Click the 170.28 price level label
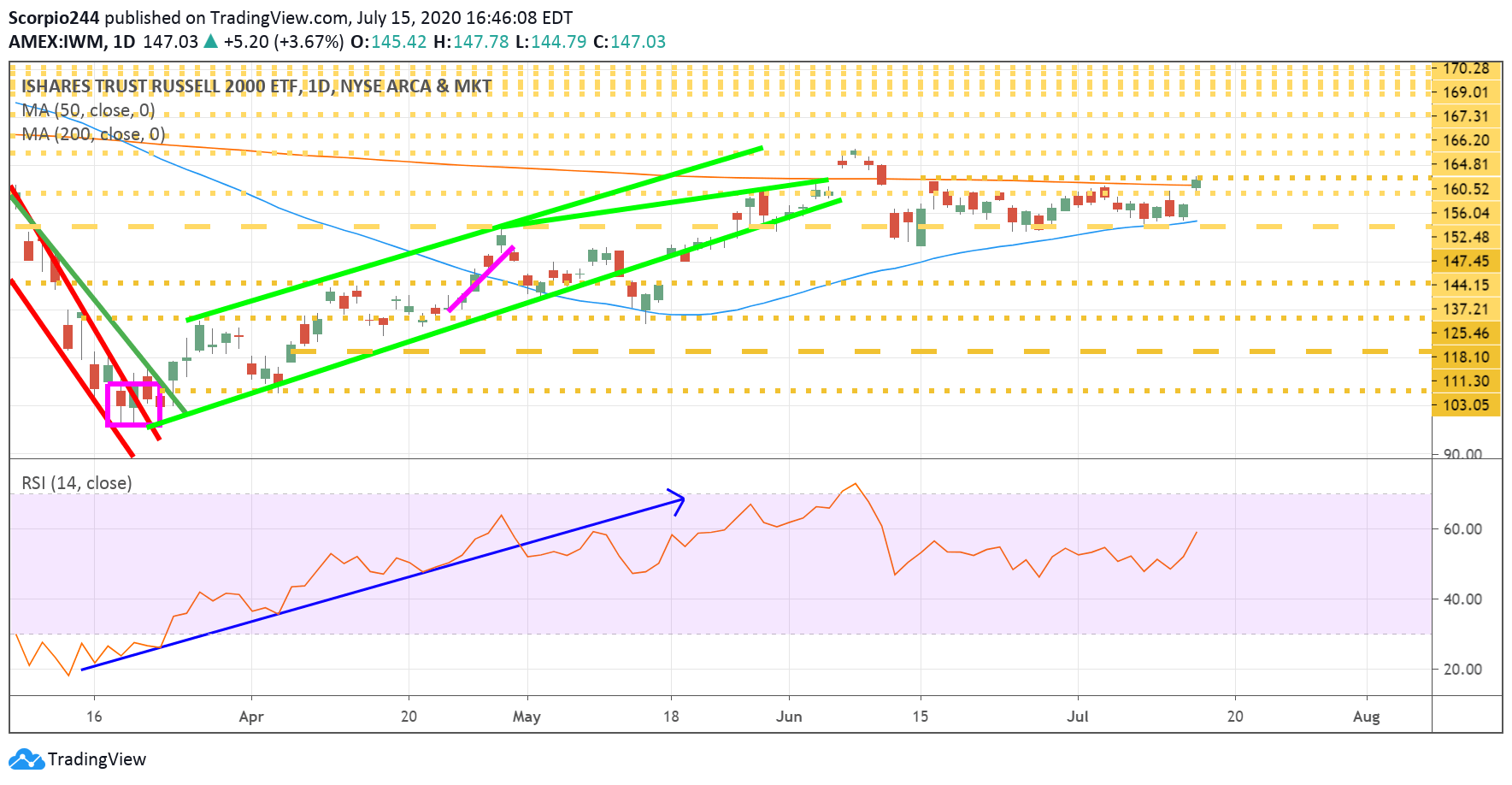 1466,68
